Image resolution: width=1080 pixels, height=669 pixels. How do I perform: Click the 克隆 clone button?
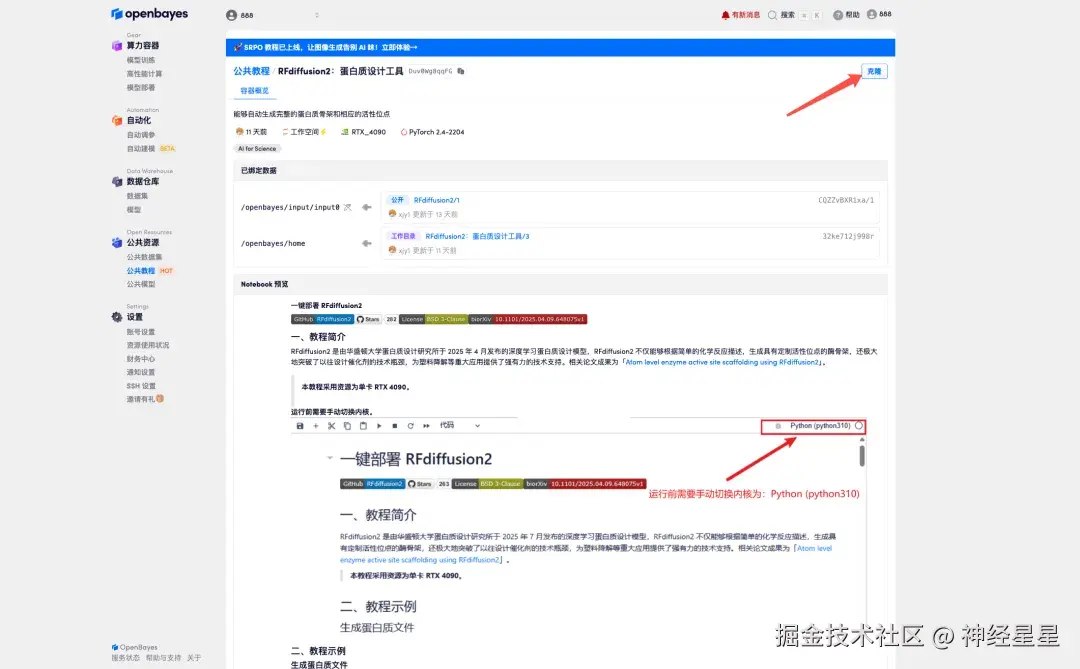pos(874,71)
